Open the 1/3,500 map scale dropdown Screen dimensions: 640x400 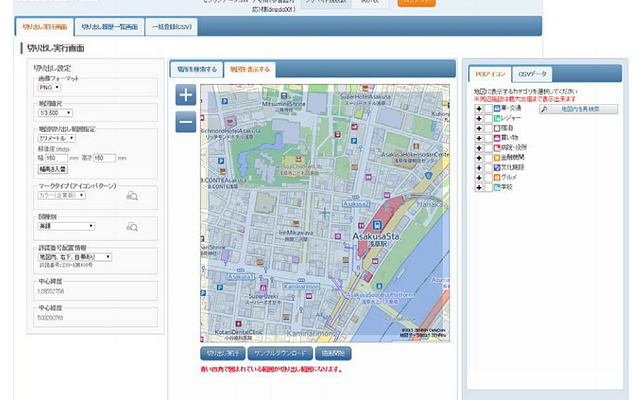click(55, 113)
